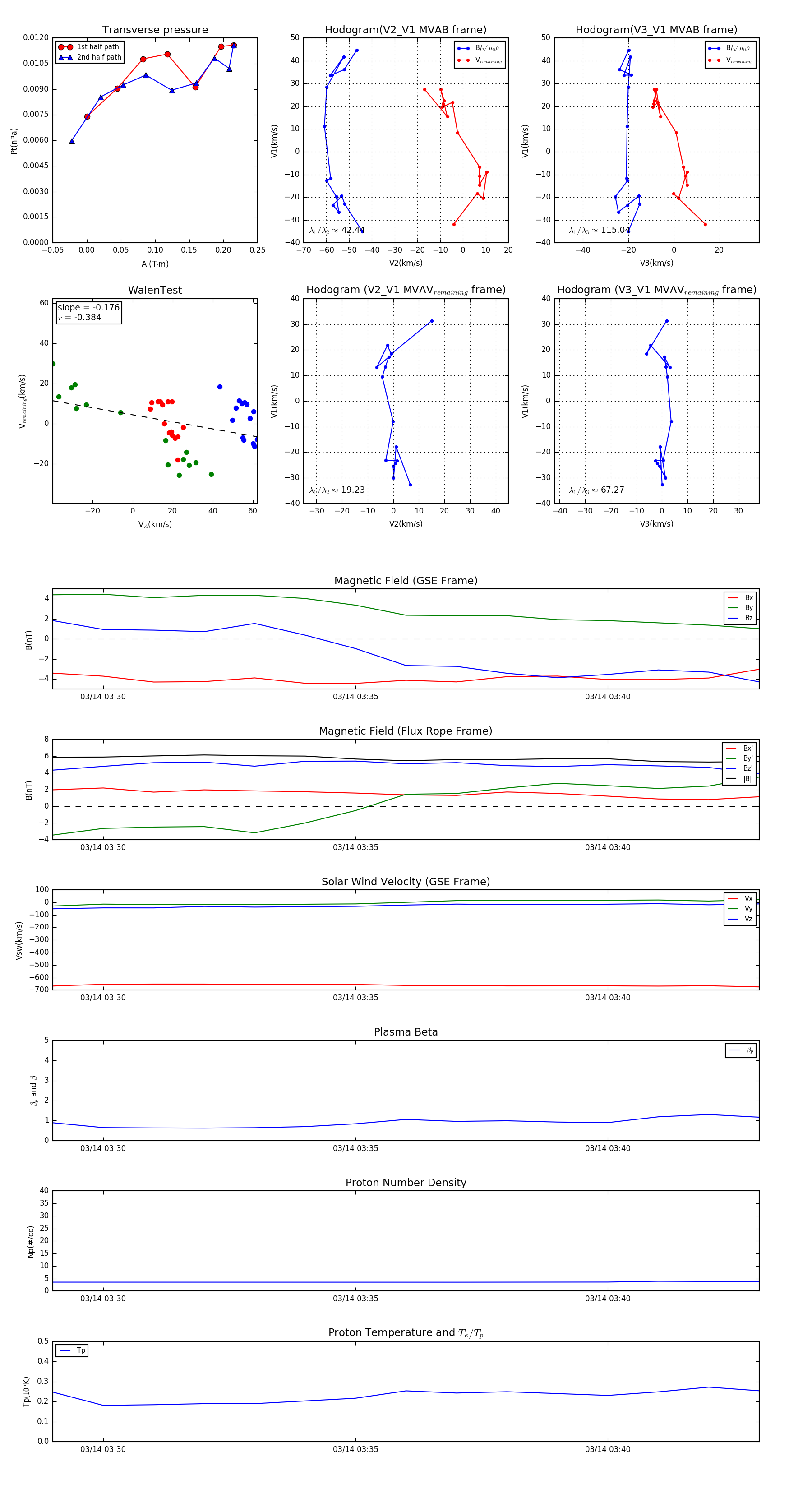Select the Bx' legend entry in the Flux Rope plot
Image resolution: width=812 pixels, height=1489 pixels.
click(739, 748)
